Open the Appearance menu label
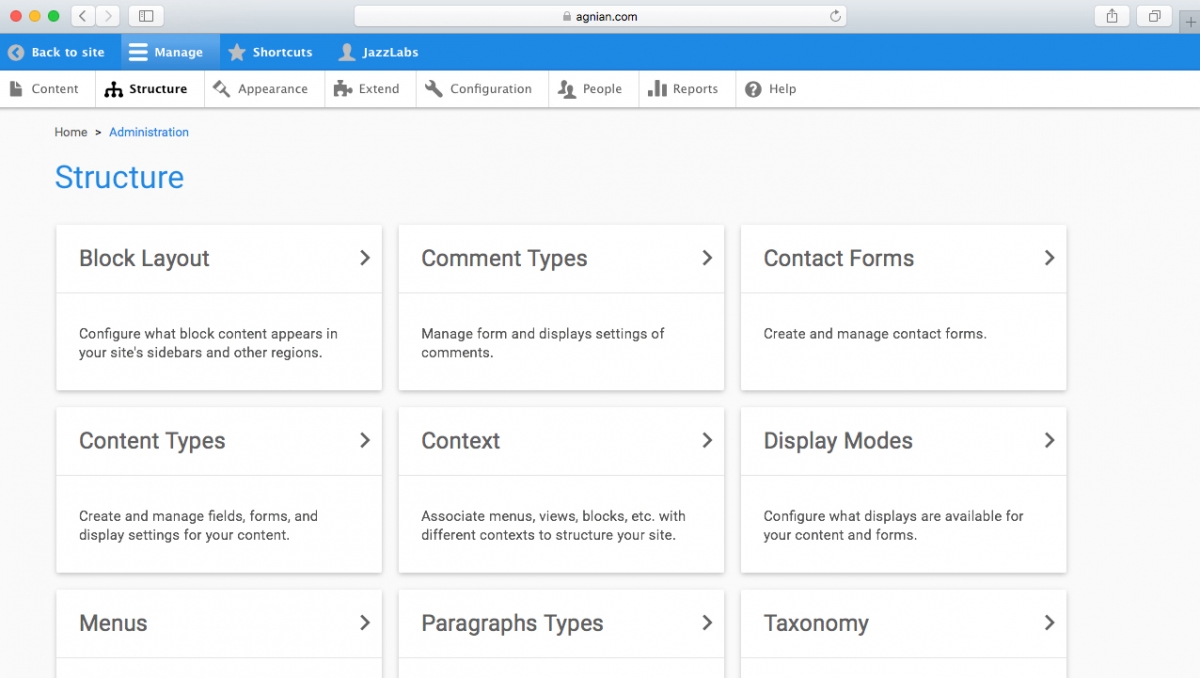Screen dimensions: 1200x678 click(273, 89)
